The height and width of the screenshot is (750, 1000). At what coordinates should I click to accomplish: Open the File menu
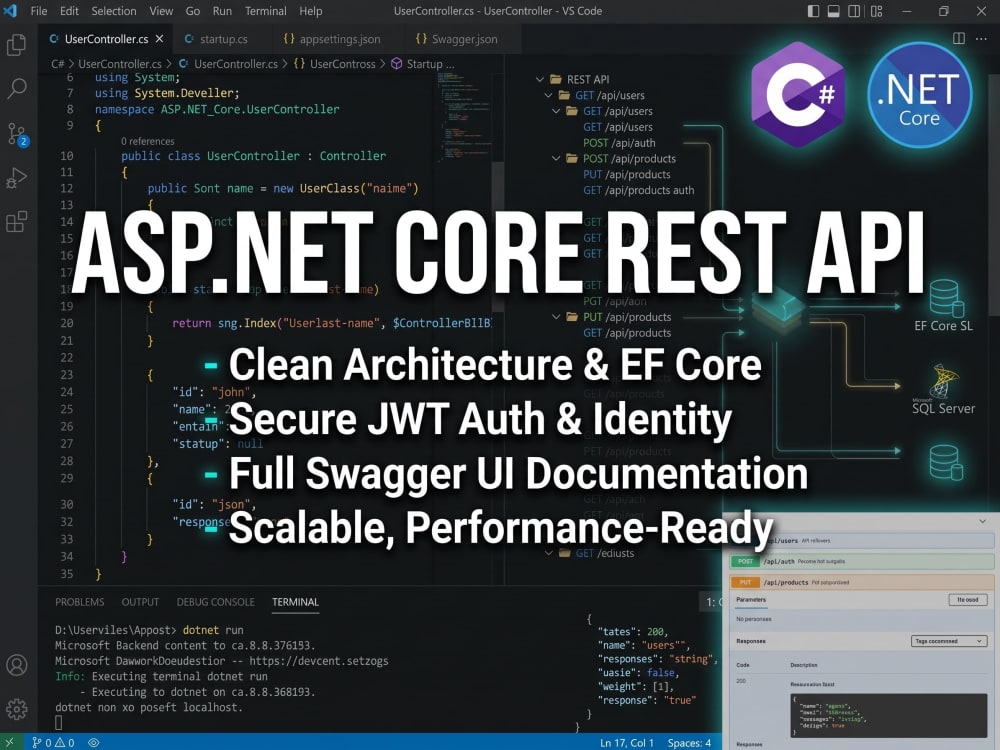pyautogui.click(x=39, y=11)
